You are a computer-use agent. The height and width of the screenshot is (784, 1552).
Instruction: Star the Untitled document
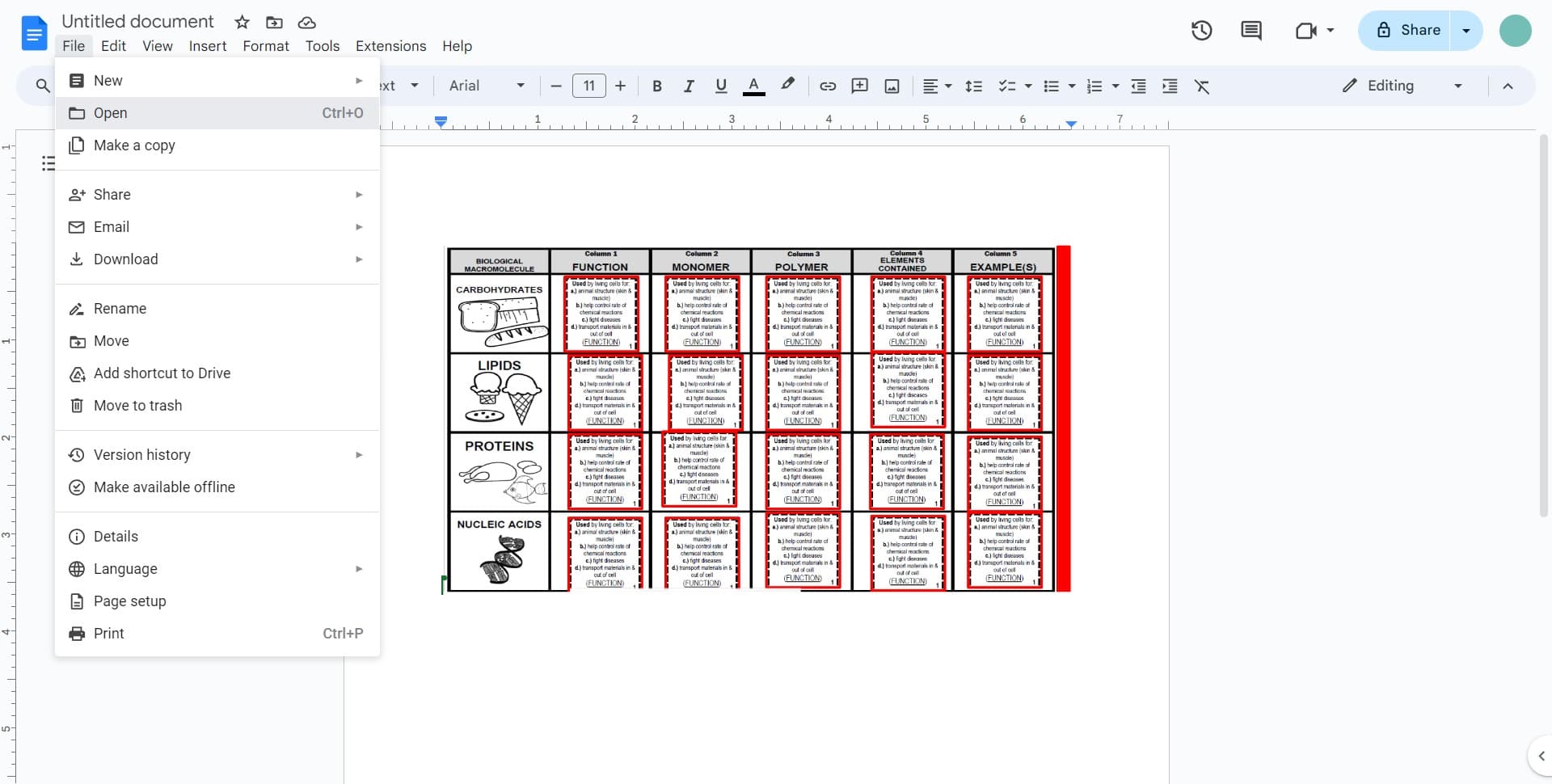[x=242, y=22]
